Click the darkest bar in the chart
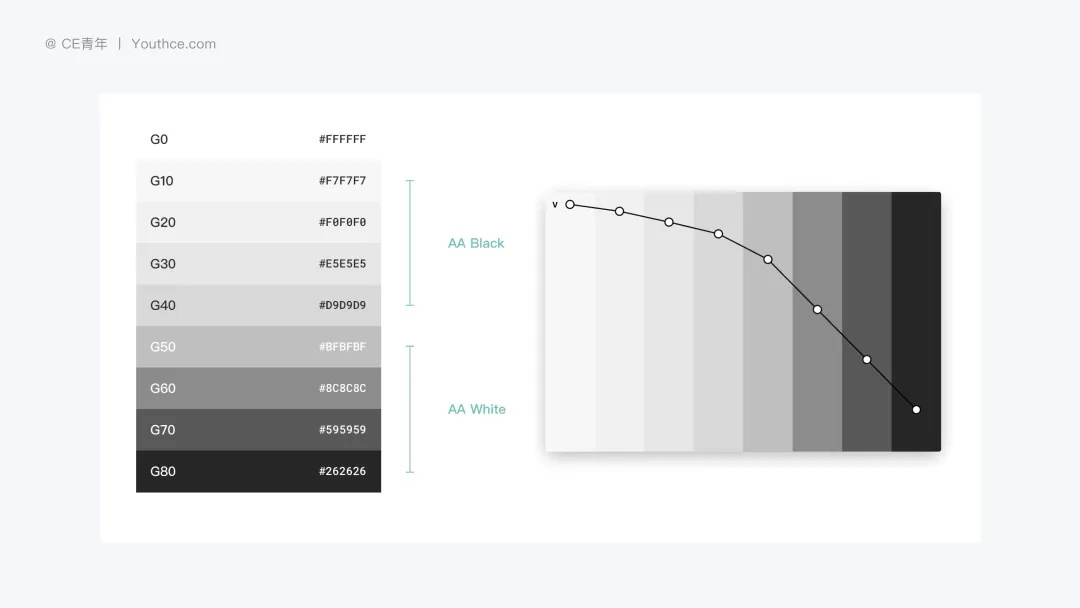 pyautogui.click(x=916, y=322)
